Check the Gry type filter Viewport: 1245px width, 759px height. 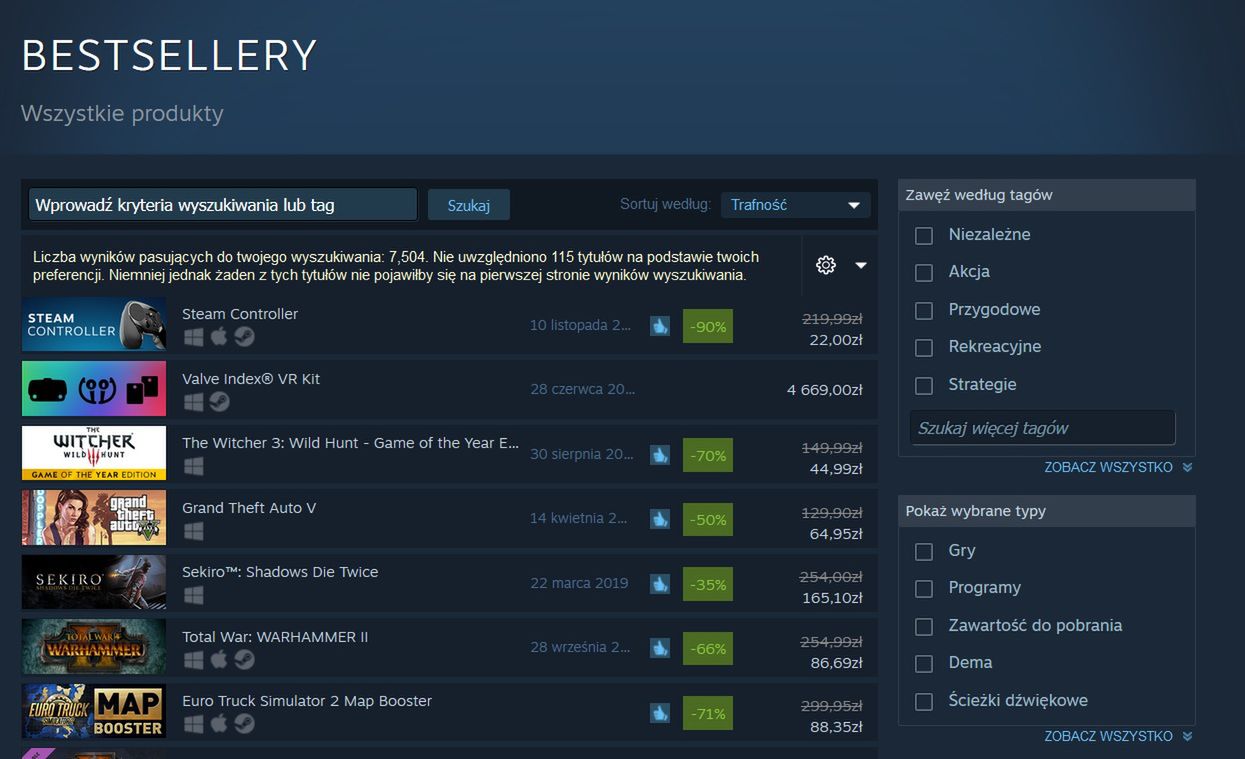pos(924,551)
